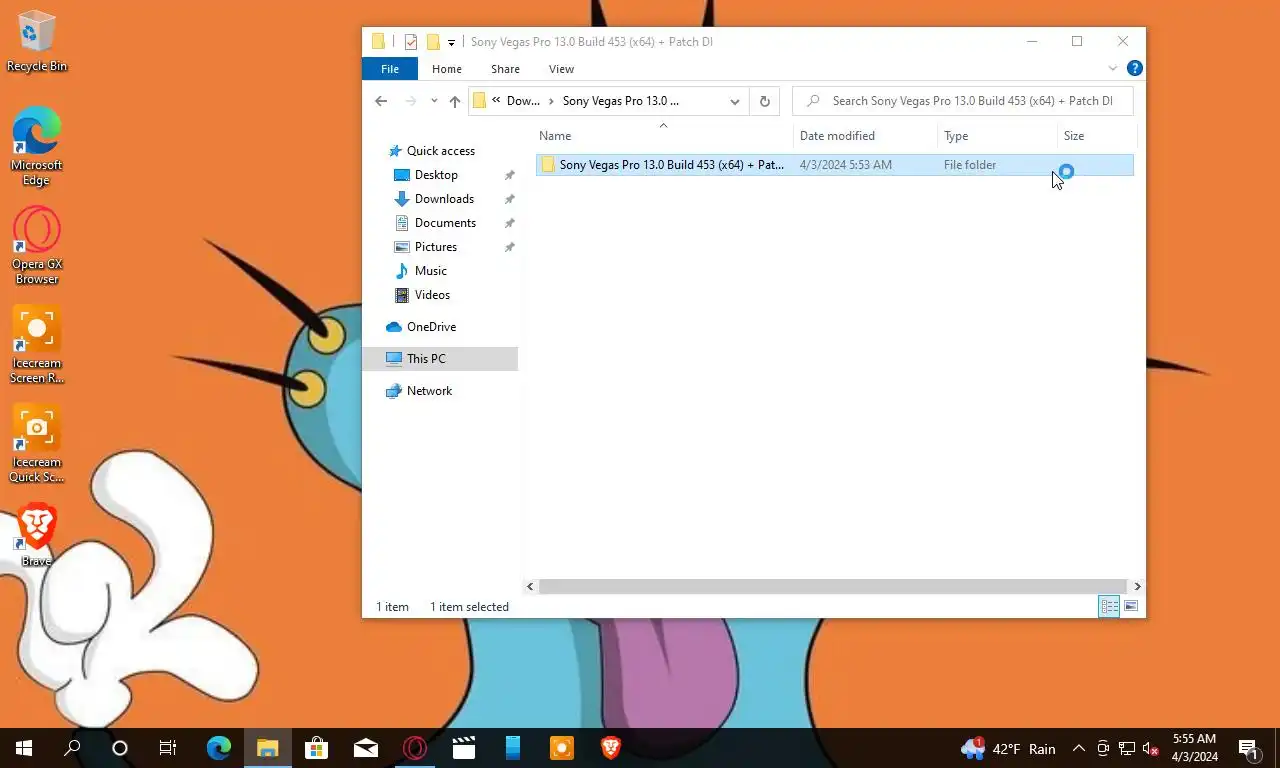Image resolution: width=1280 pixels, height=768 pixels.
Task: Open the Recycle Bin desktop icon
Action: click(37, 42)
